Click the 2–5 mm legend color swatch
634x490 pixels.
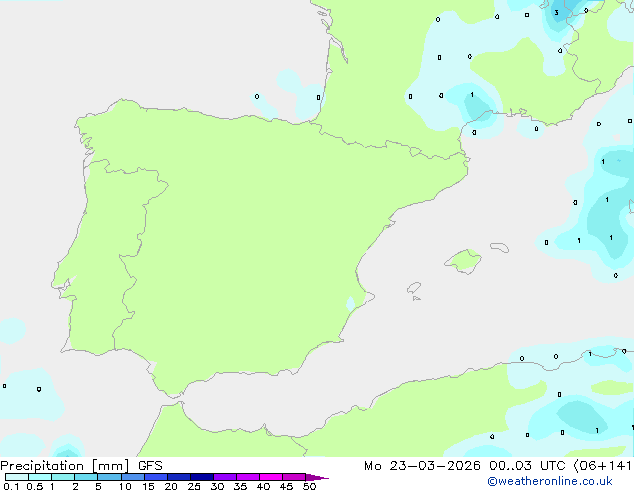coord(86,477)
